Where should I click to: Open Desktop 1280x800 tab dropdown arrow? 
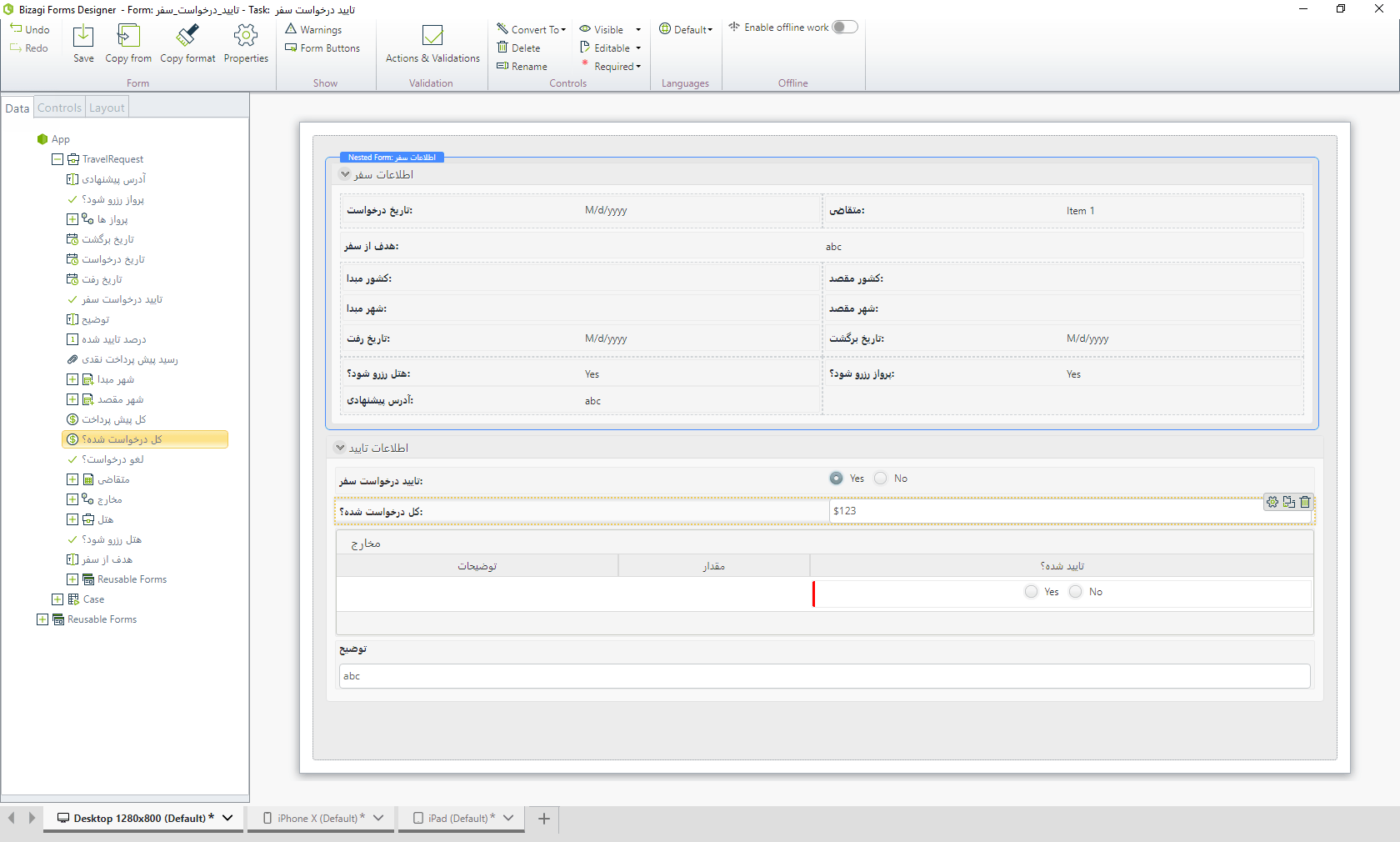[x=227, y=818]
